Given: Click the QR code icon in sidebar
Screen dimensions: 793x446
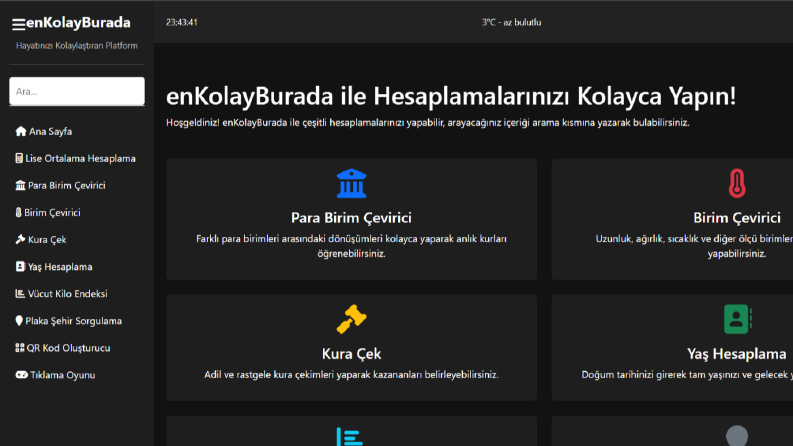Looking at the screenshot, I should (x=20, y=347).
